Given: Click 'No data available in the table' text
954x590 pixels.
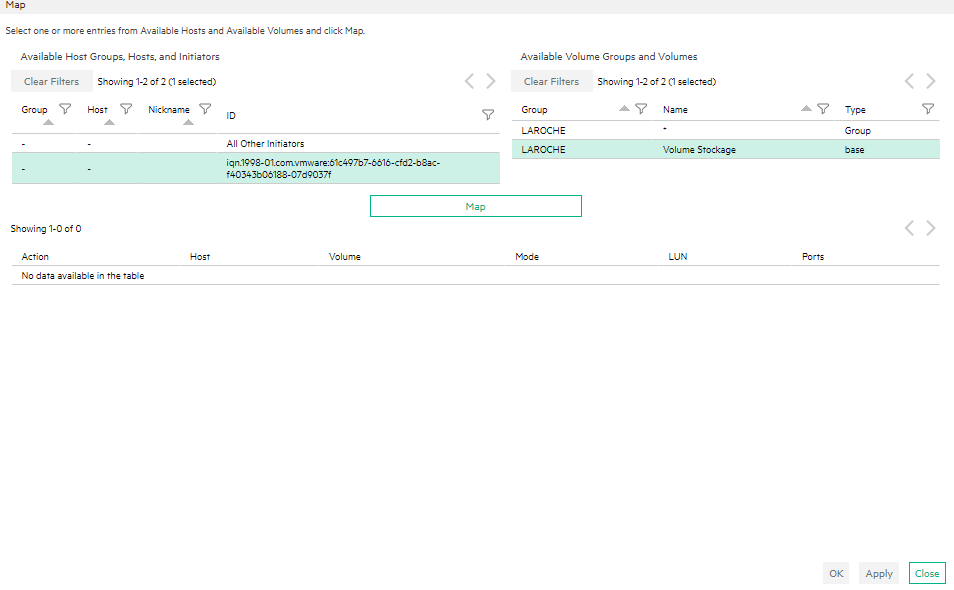Looking at the screenshot, I should (x=83, y=276).
